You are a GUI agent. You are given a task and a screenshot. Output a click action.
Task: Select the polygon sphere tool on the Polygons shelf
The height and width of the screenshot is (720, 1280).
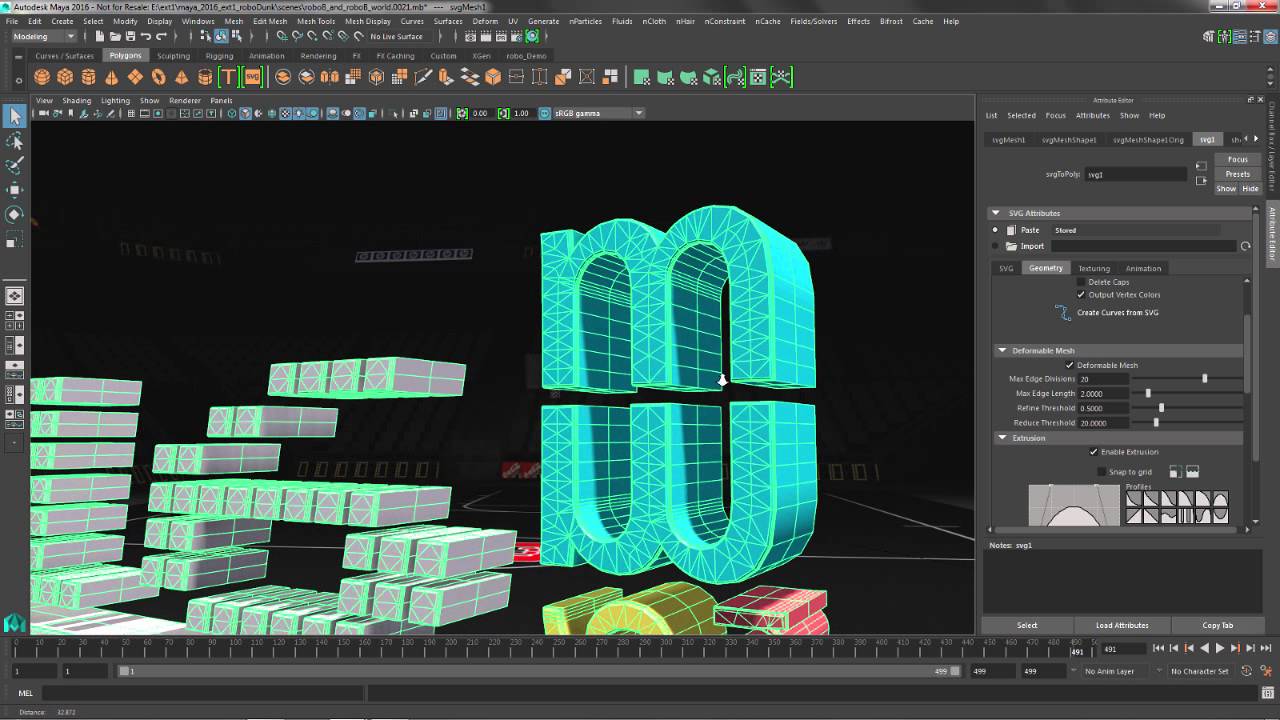pyautogui.click(x=44, y=76)
